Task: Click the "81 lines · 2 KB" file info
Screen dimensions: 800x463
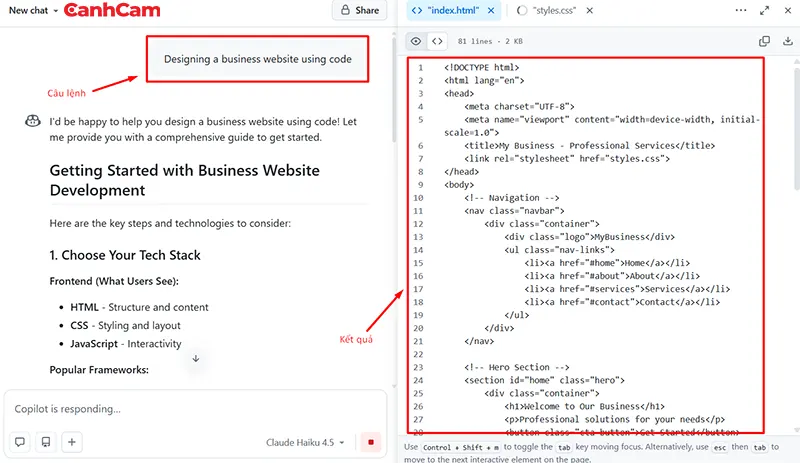Action: pyautogui.click(x=490, y=41)
